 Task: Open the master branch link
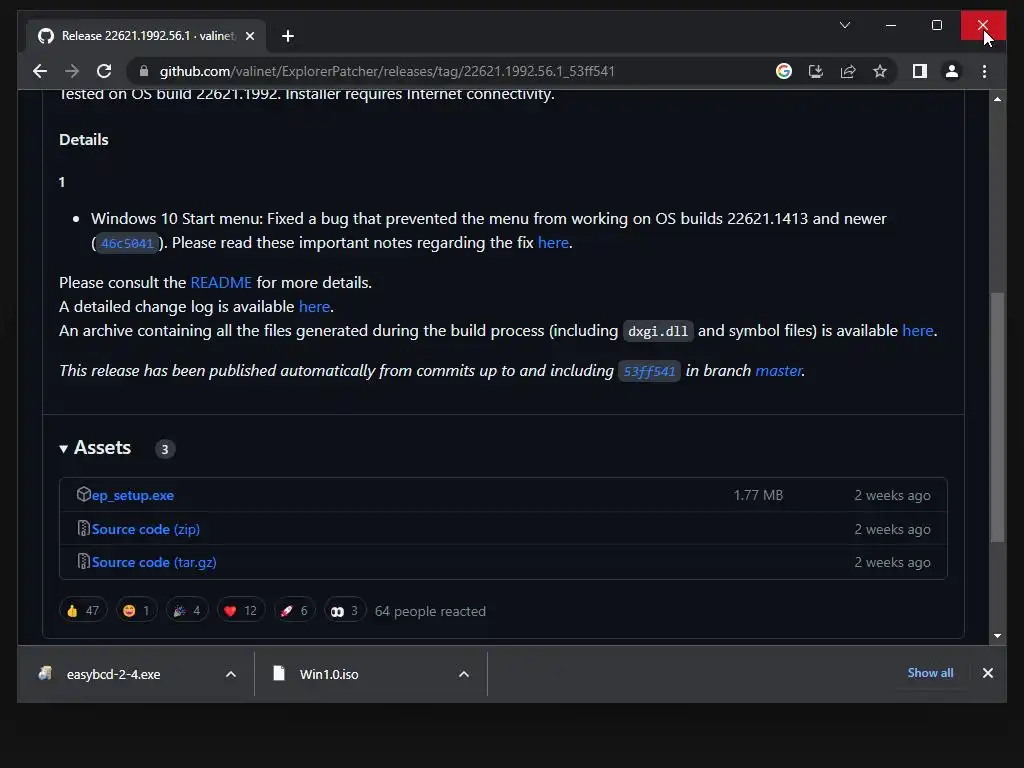(x=778, y=371)
